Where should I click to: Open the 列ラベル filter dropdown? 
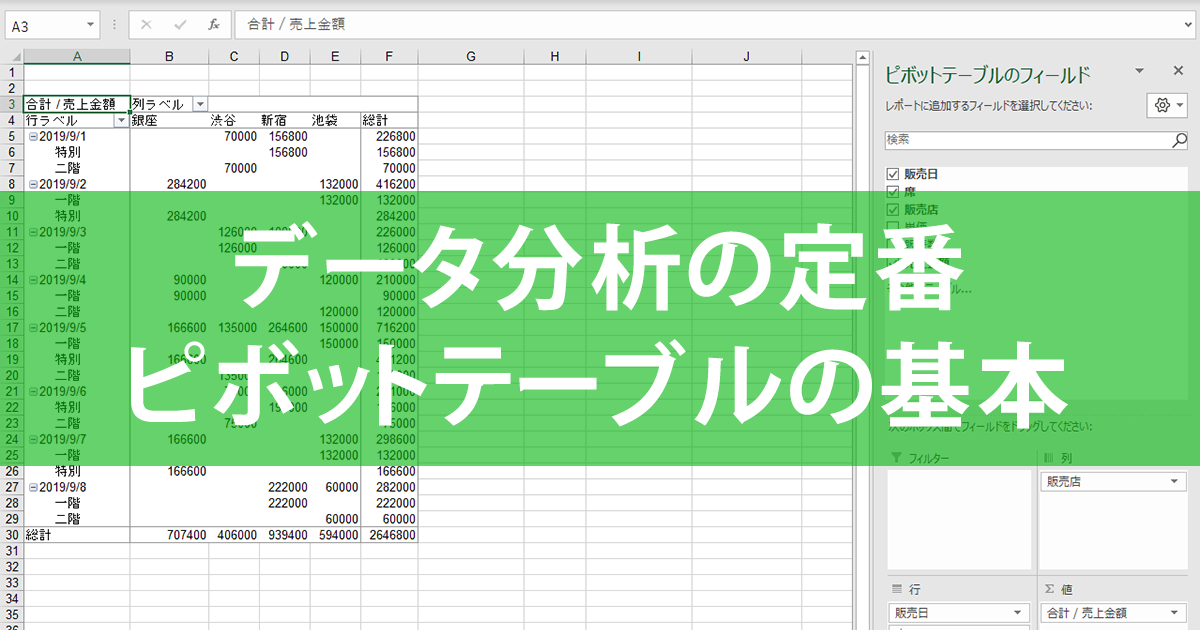click(x=200, y=104)
